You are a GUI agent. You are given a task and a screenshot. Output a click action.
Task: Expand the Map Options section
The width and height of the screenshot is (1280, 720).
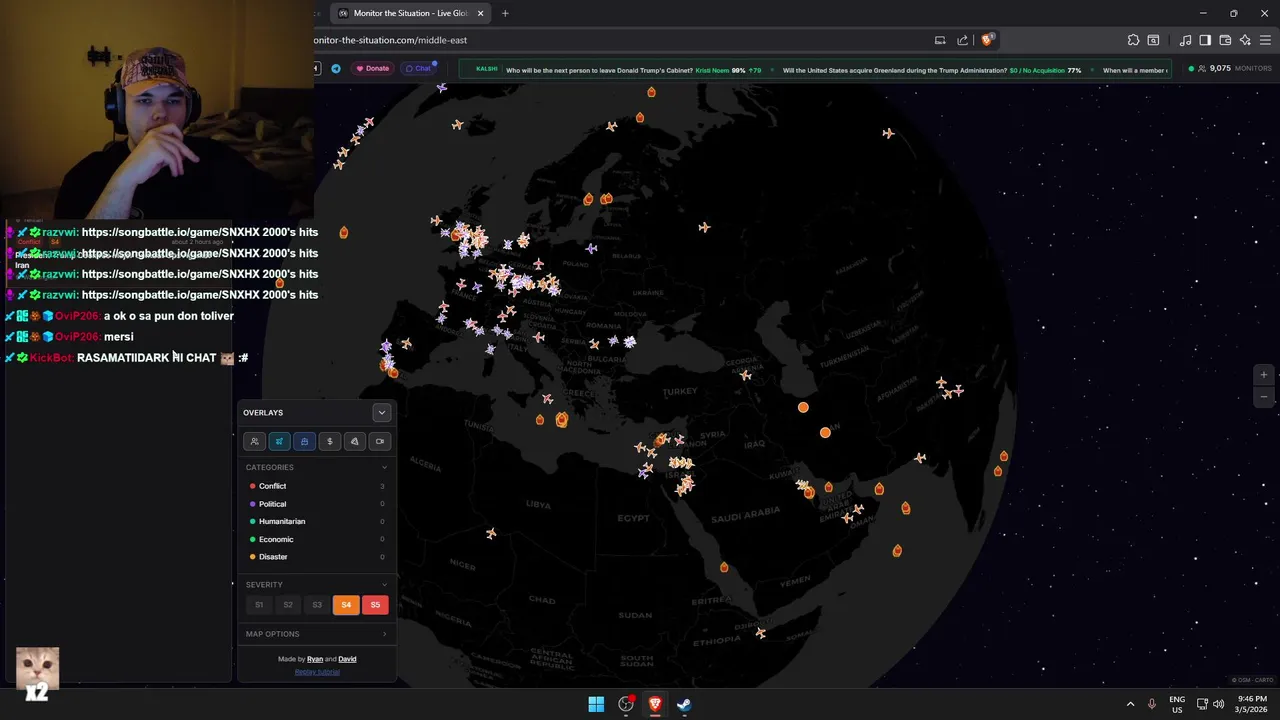click(x=316, y=634)
